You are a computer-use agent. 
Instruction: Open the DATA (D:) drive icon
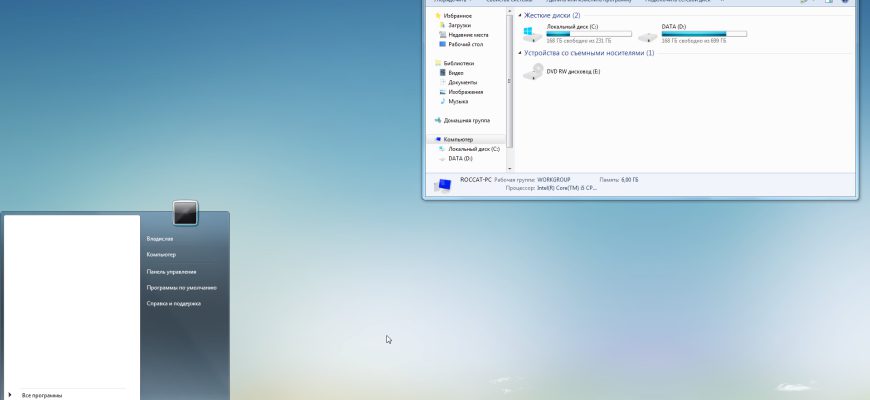tap(647, 37)
